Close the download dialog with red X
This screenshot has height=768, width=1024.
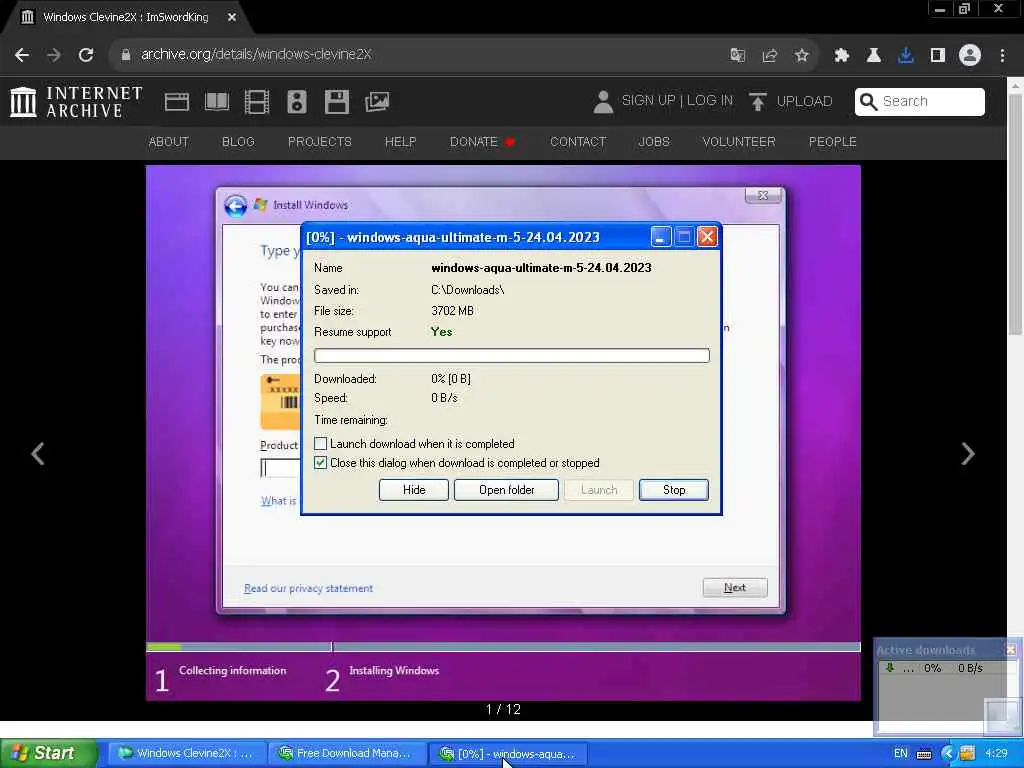[707, 237]
